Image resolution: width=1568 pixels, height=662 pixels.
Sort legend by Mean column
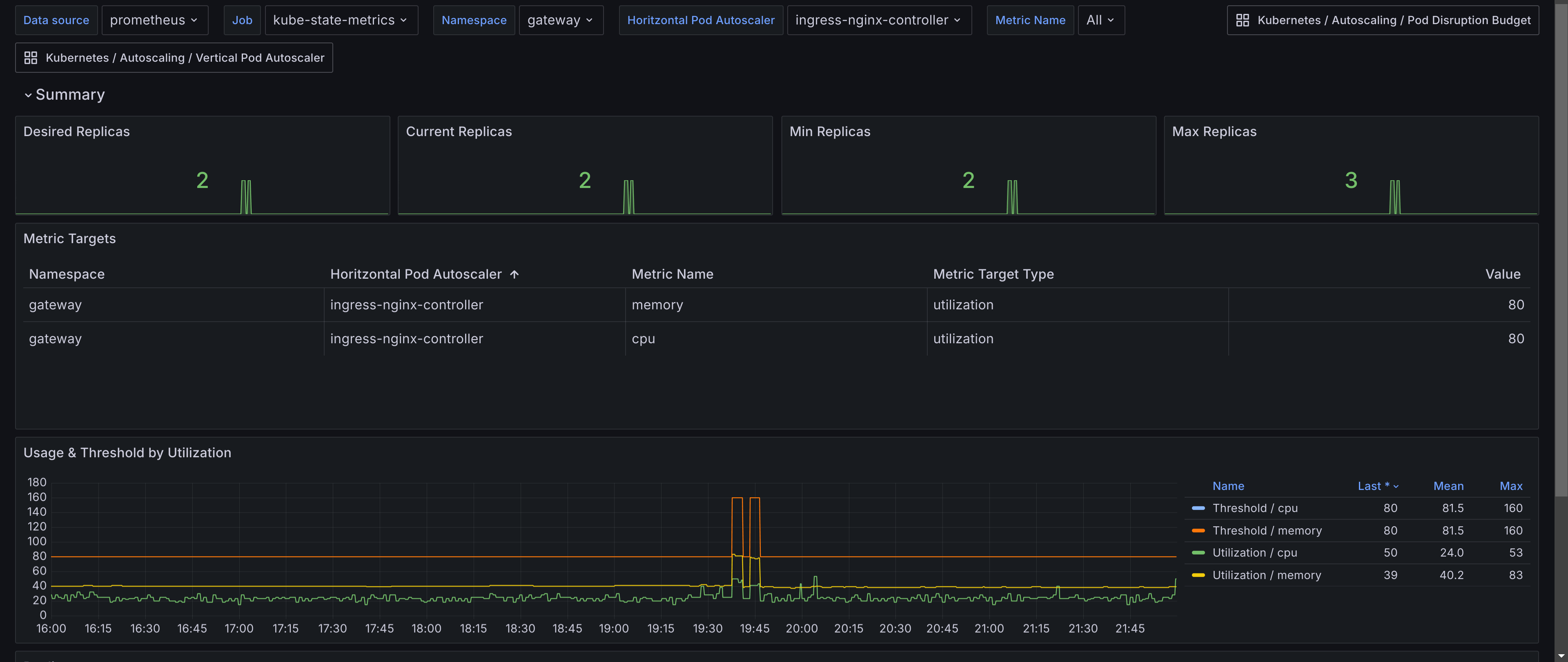(1448, 486)
